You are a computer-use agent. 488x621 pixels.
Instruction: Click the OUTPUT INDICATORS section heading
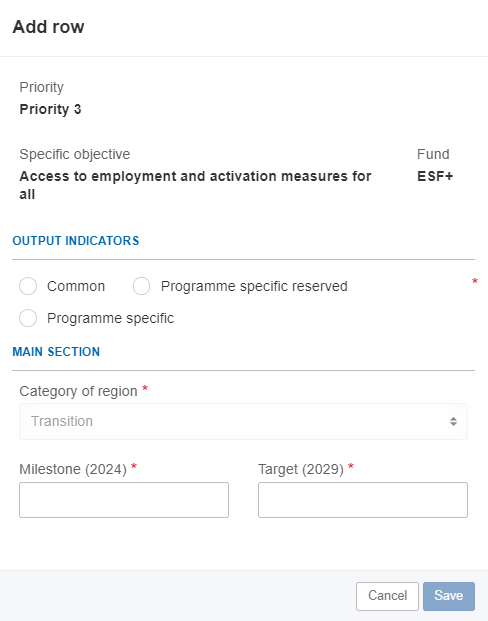tap(76, 241)
